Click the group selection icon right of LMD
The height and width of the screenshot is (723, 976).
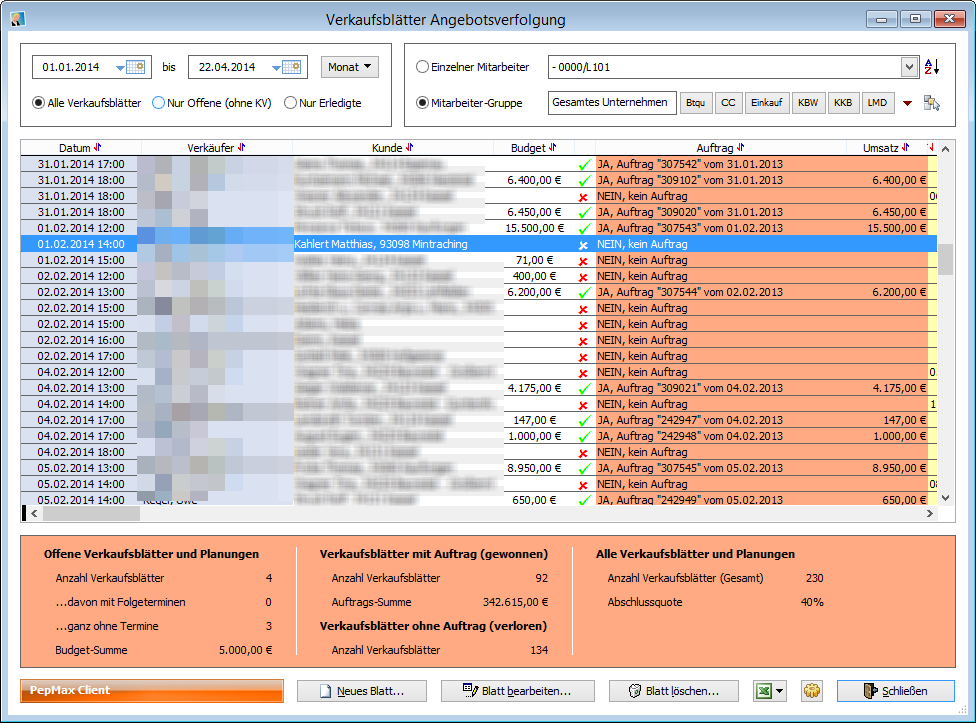tap(932, 103)
